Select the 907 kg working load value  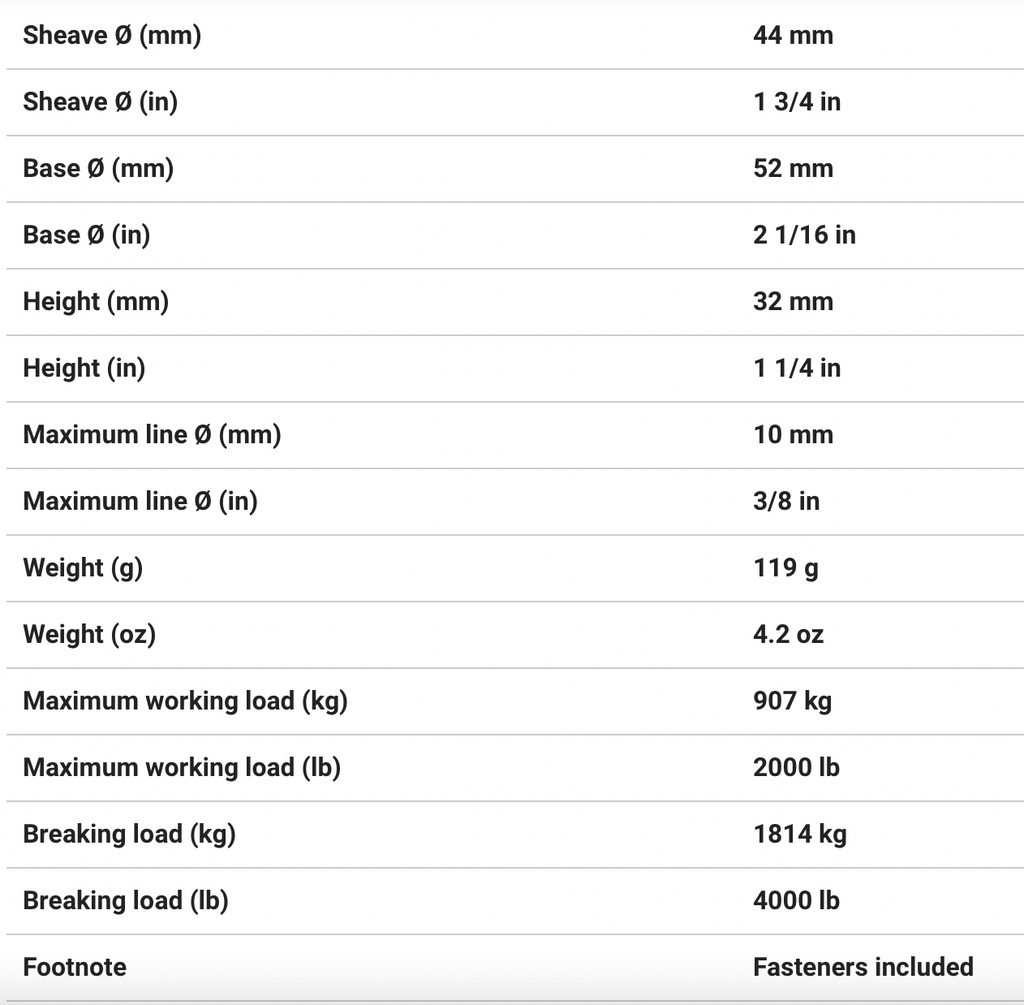coord(792,701)
